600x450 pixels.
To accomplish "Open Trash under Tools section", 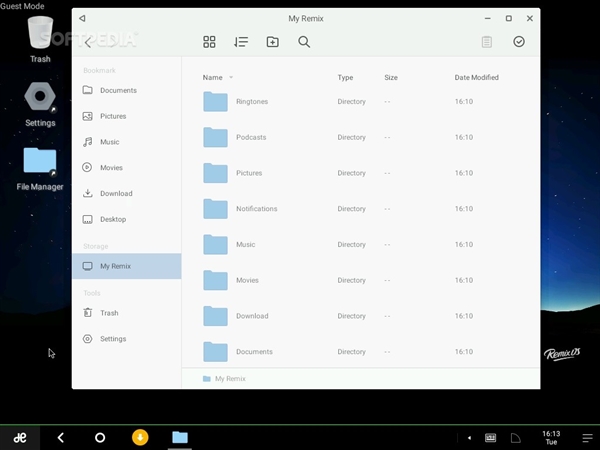I will pyautogui.click(x=109, y=313).
